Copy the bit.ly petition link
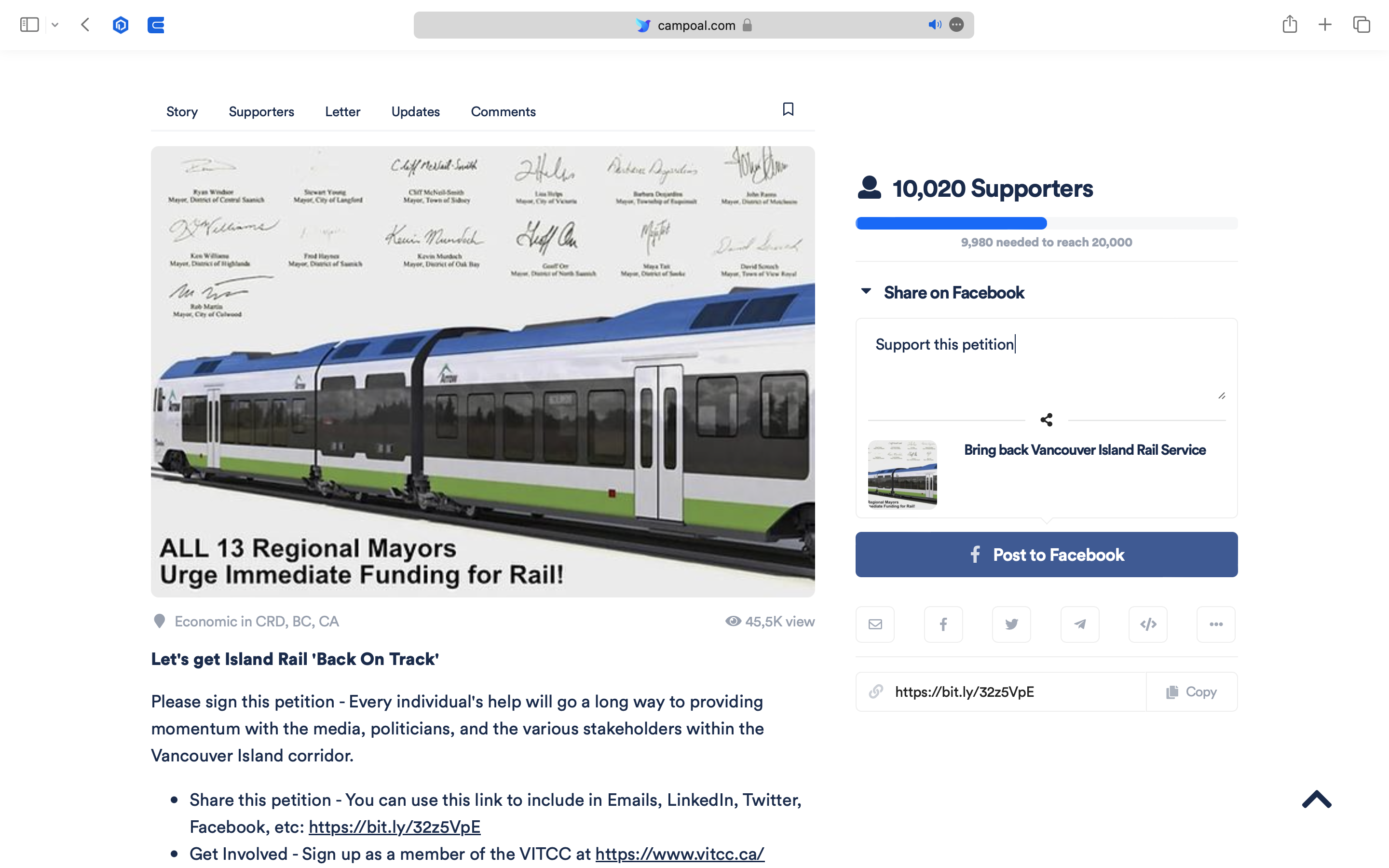The height and width of the screenshot is (868, 1389). [1192, 692]
